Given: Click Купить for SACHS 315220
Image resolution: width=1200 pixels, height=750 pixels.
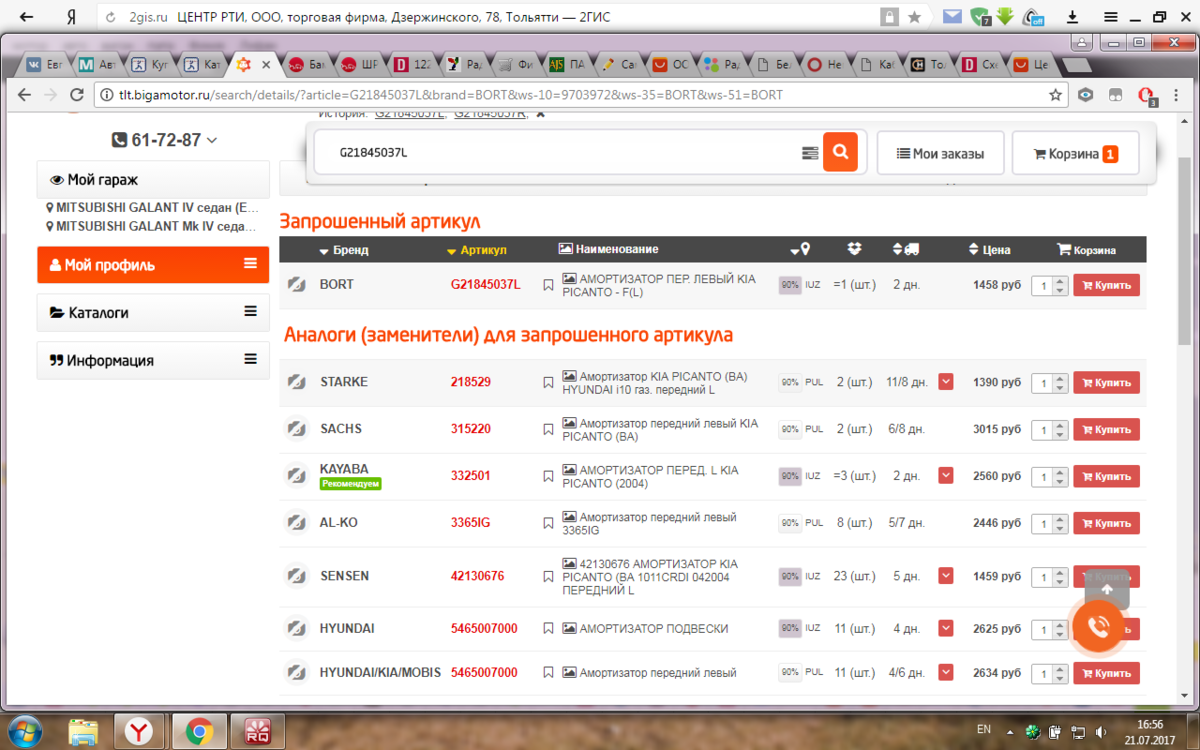Looking at the screenshot, I should click(x=1106, y=429).
